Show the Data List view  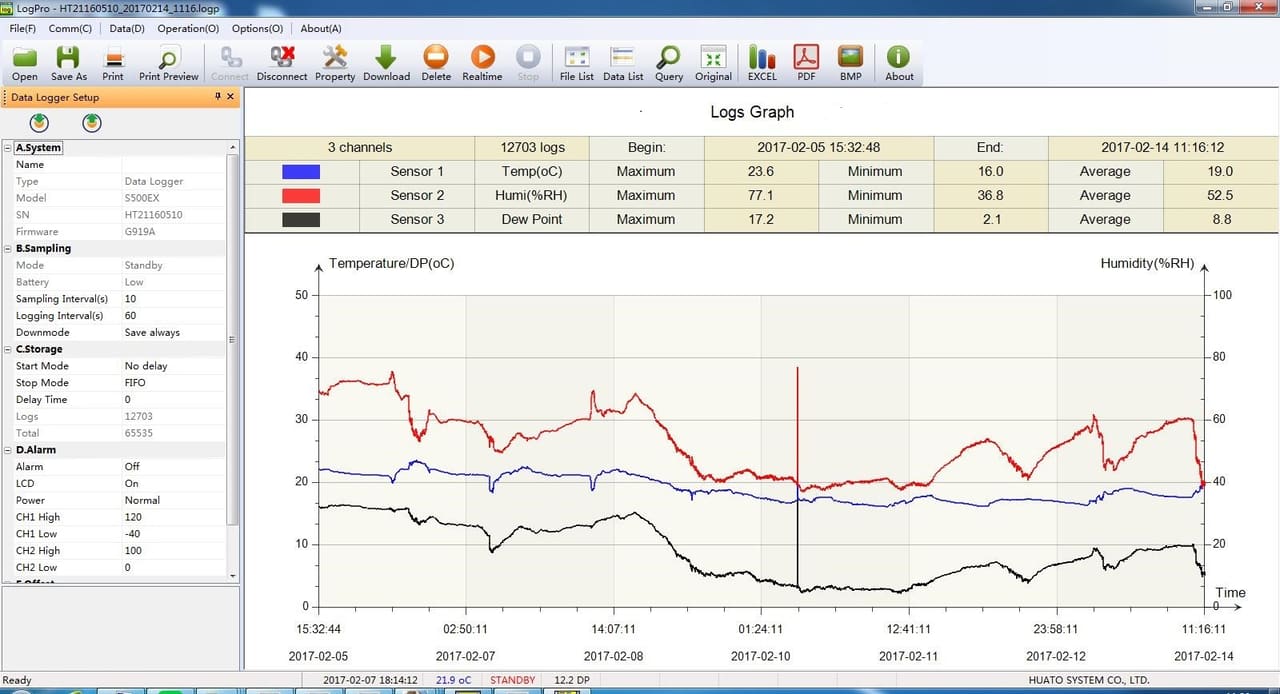[623, 63]
